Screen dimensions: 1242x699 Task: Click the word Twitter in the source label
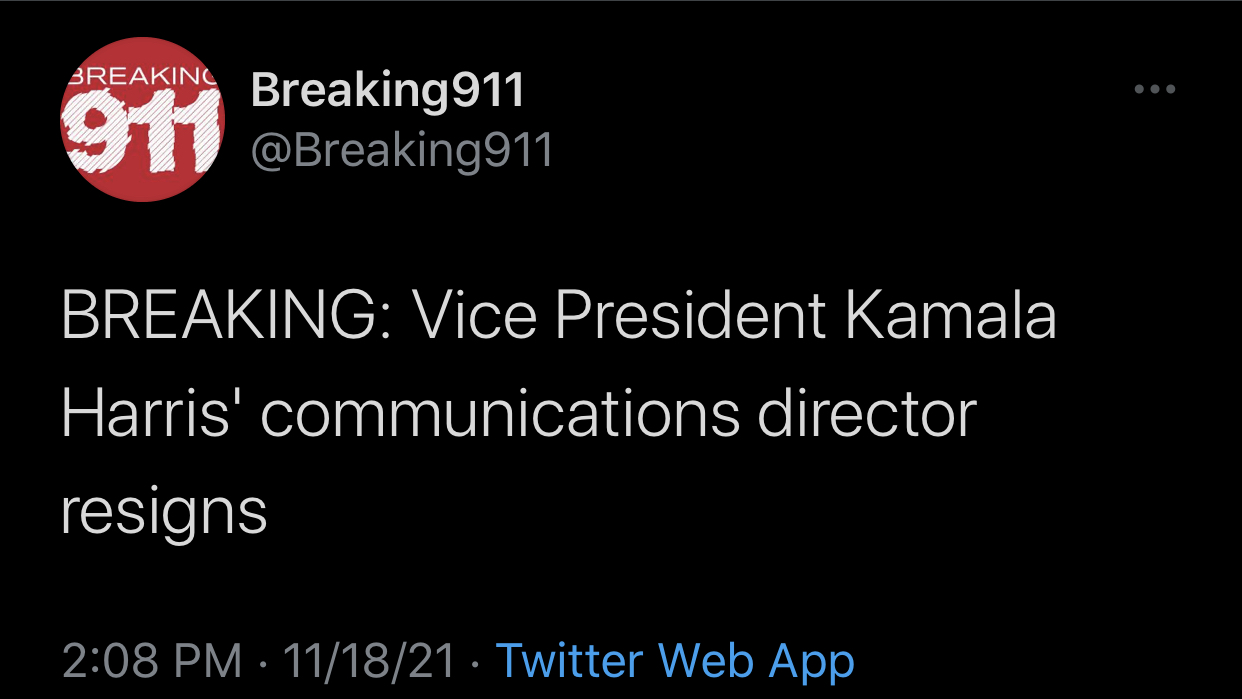click(x=568, y=661)
